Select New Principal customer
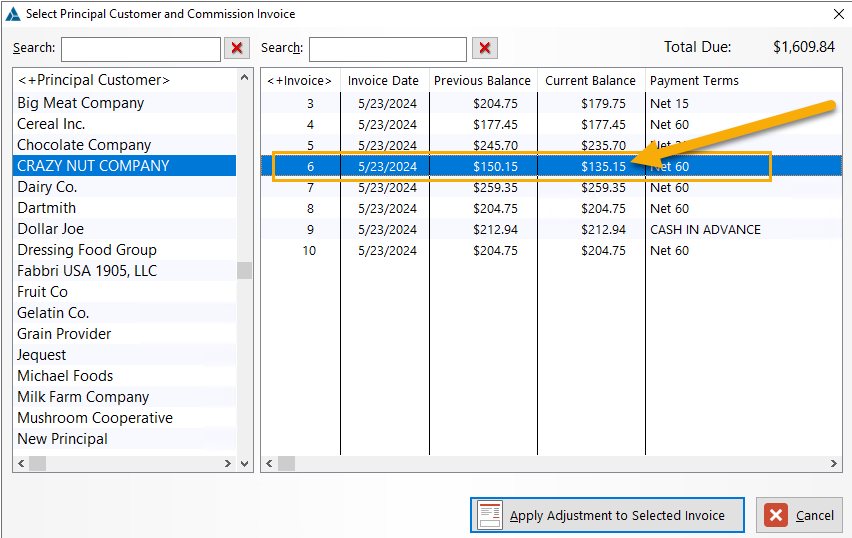 (x=125, y=439)
